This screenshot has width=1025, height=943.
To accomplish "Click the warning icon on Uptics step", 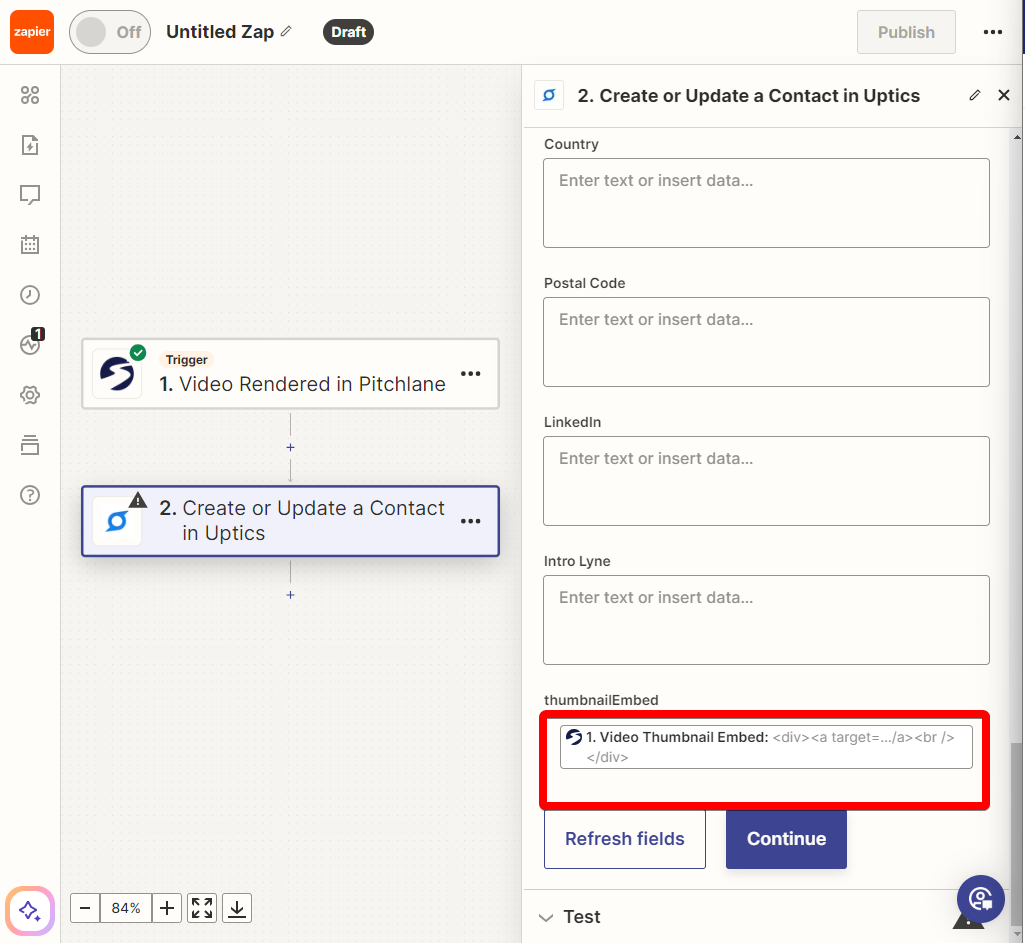I will 138,500.
